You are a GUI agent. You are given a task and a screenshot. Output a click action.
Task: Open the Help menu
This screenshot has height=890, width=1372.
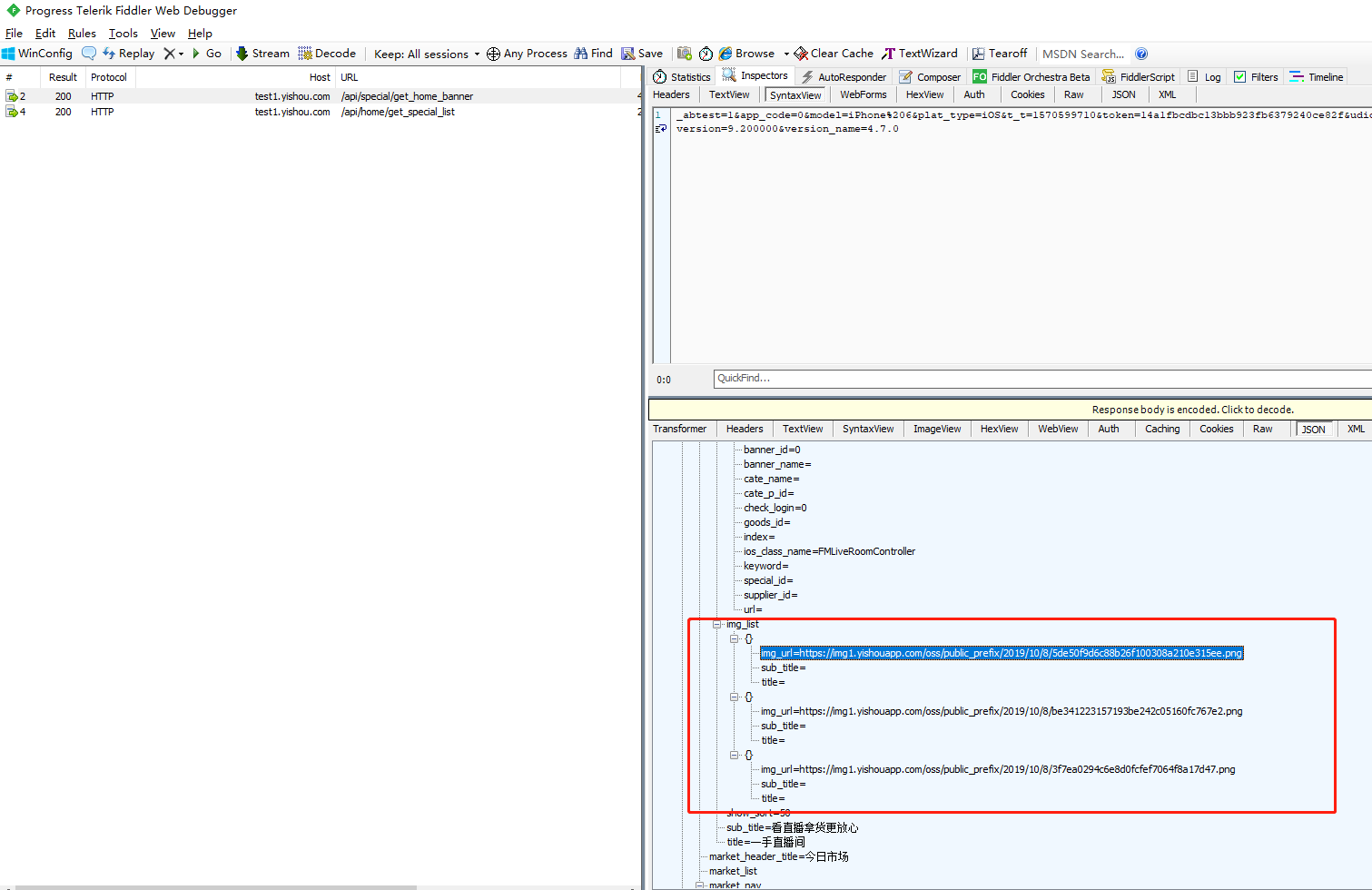(200, 34)
